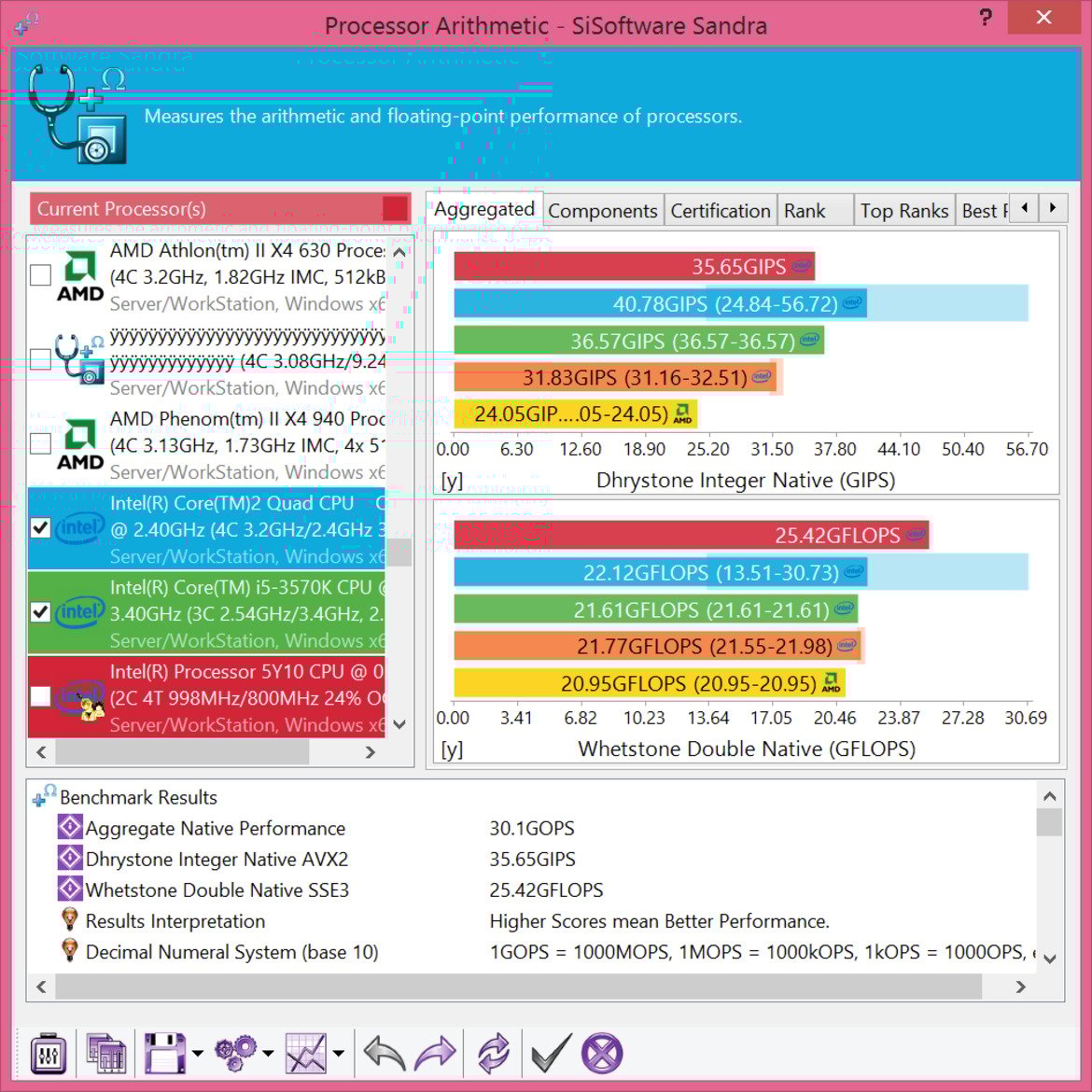Open the save icon dropdown arrow
This screenshot has width=1092, height=1092.
coord(198,1054)
